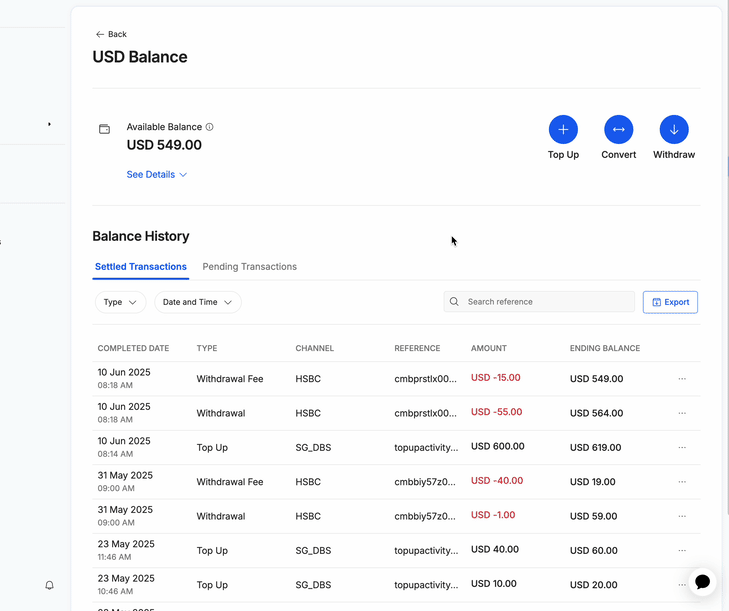Expand the sidebar arrow item
The width and height of the screenshot is (729, 611).
pyautogui.click(x=49, y=124)
